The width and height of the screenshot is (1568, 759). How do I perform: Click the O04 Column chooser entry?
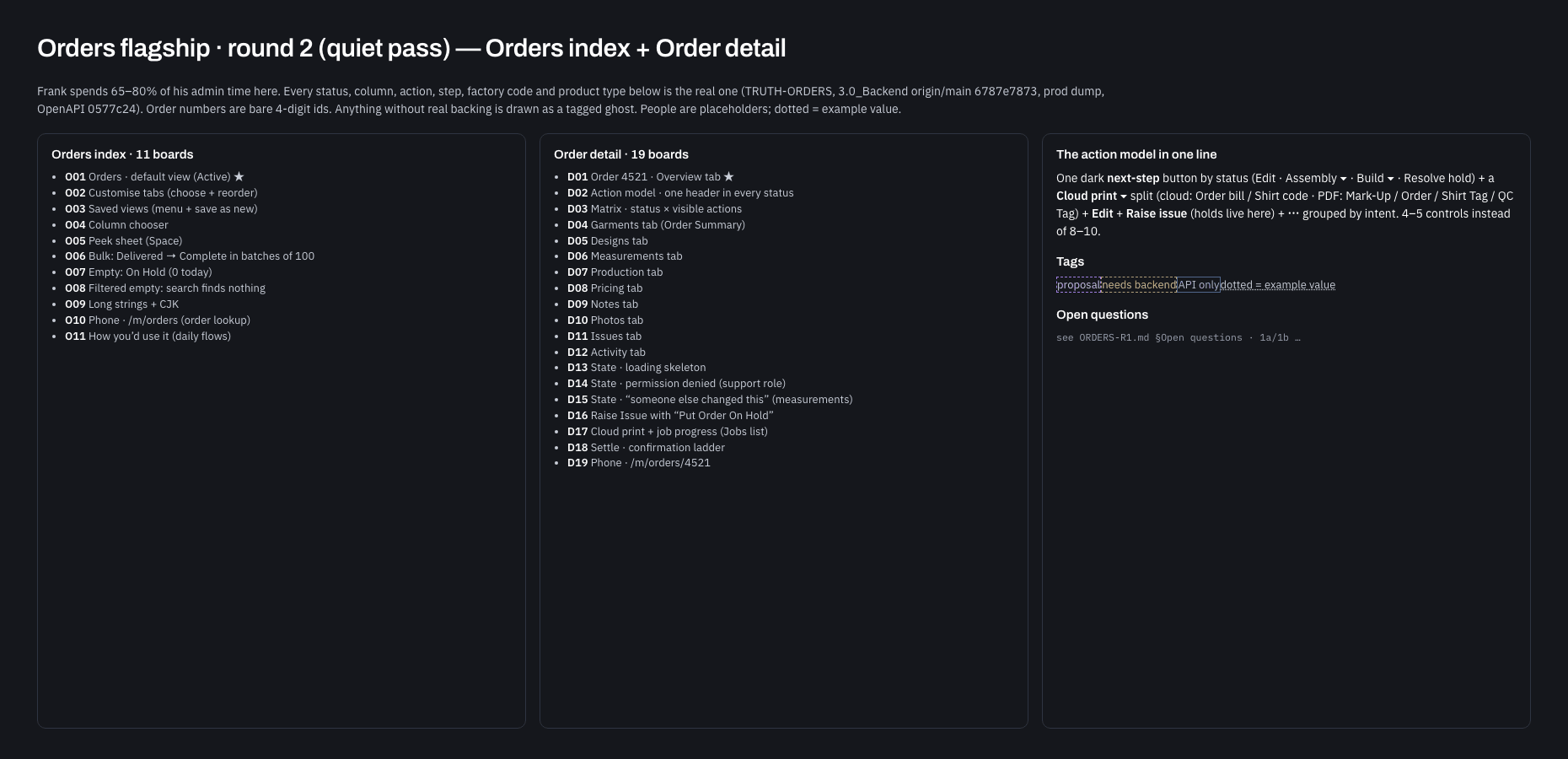pyautogui.click(x=116, y=225)
